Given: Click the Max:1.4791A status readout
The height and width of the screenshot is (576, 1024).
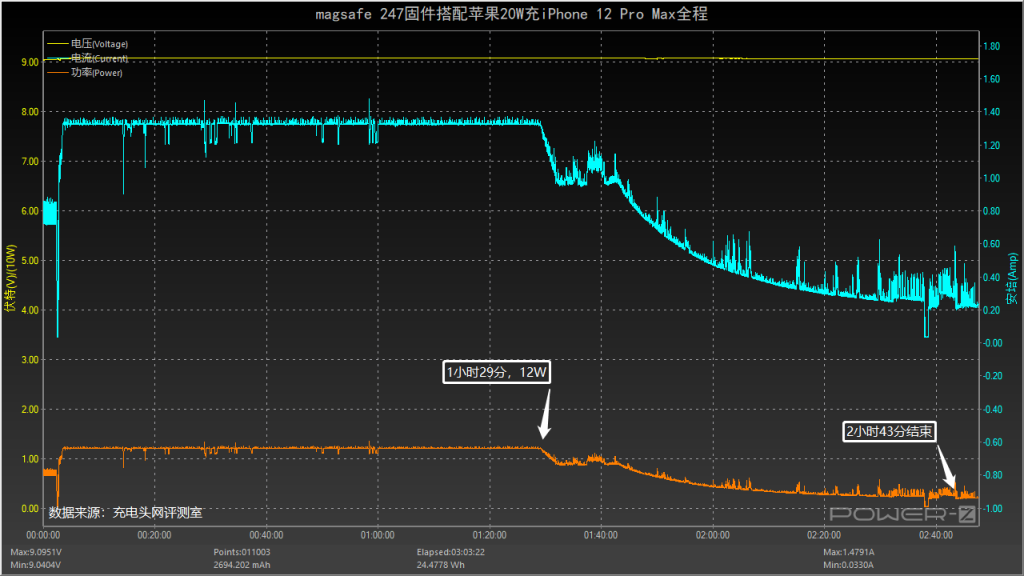Looking at the screenshot, I should click(x=849, y=552).
